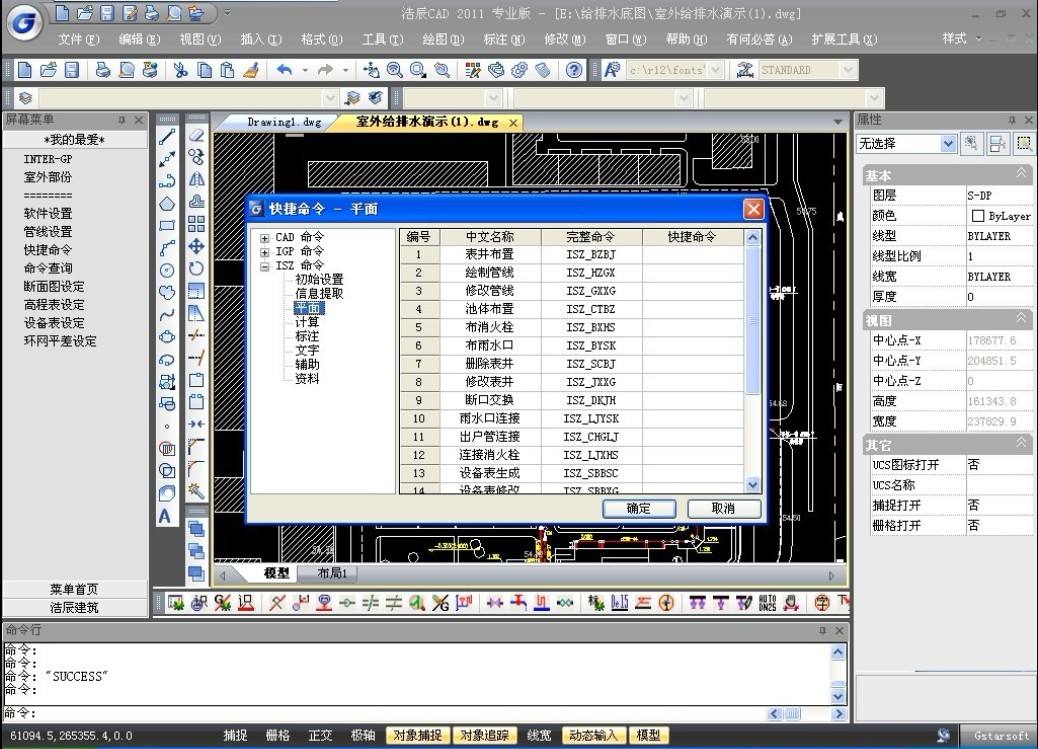Toggle 正交 ortho mode in the status bar
This screenshot has height=749, width=1038.
click(320, 735)
